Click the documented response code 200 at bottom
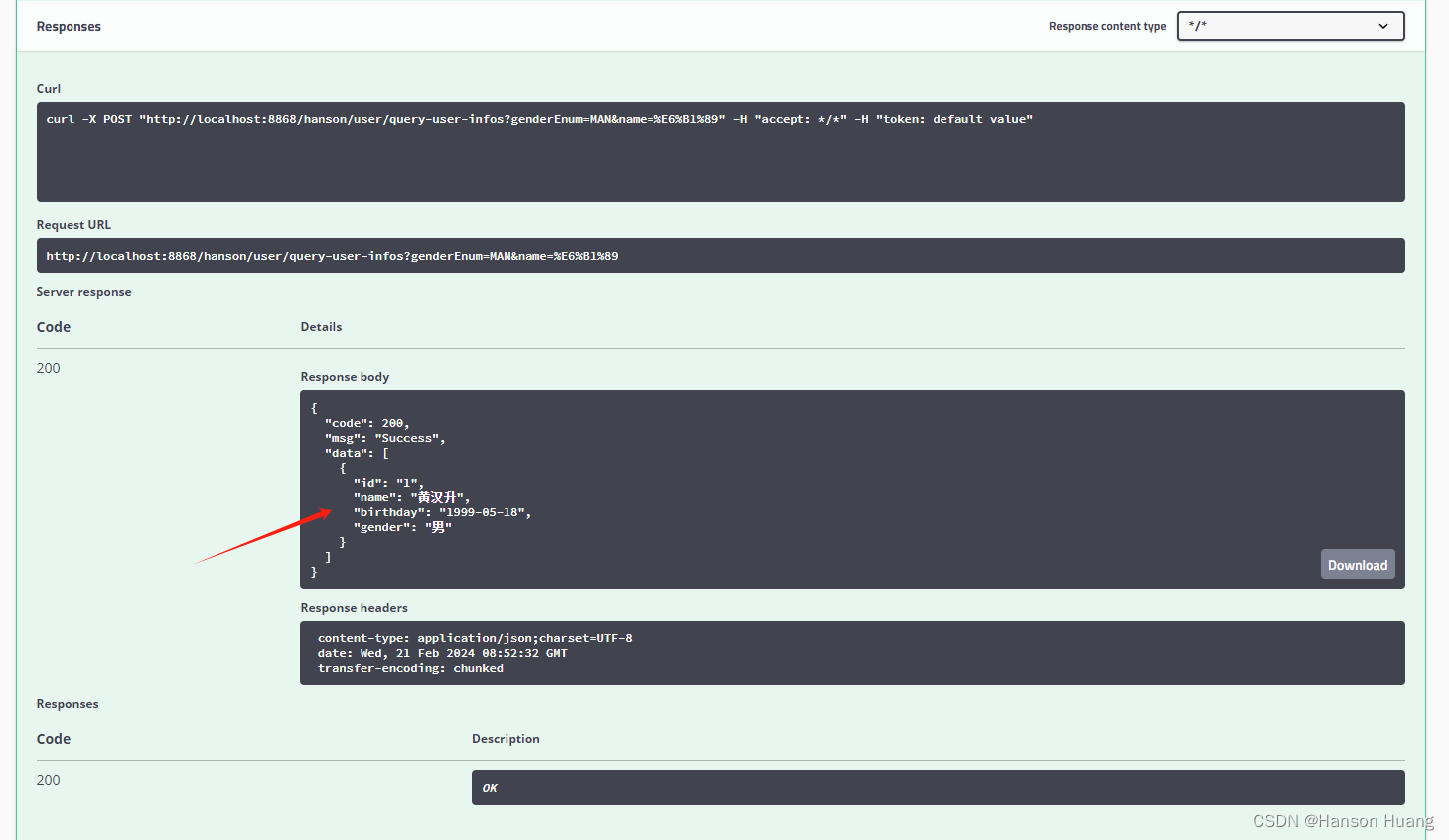Image resolution: width=1449 pixels, height=840 pixels. pyautogui.click(x=48, y=780)
